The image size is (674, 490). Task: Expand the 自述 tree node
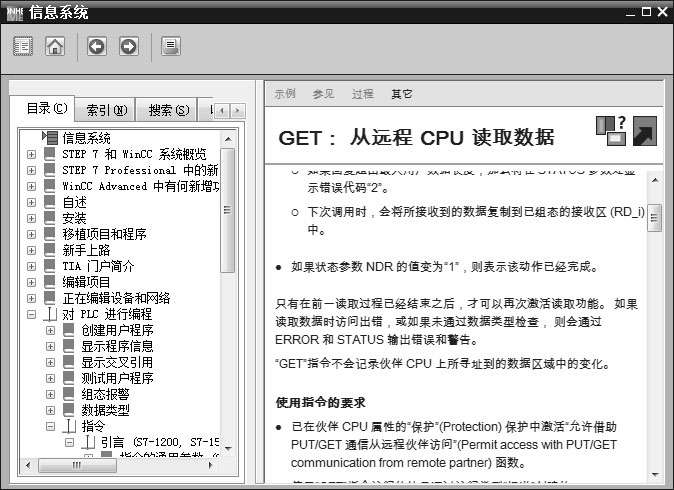point(31,202)
